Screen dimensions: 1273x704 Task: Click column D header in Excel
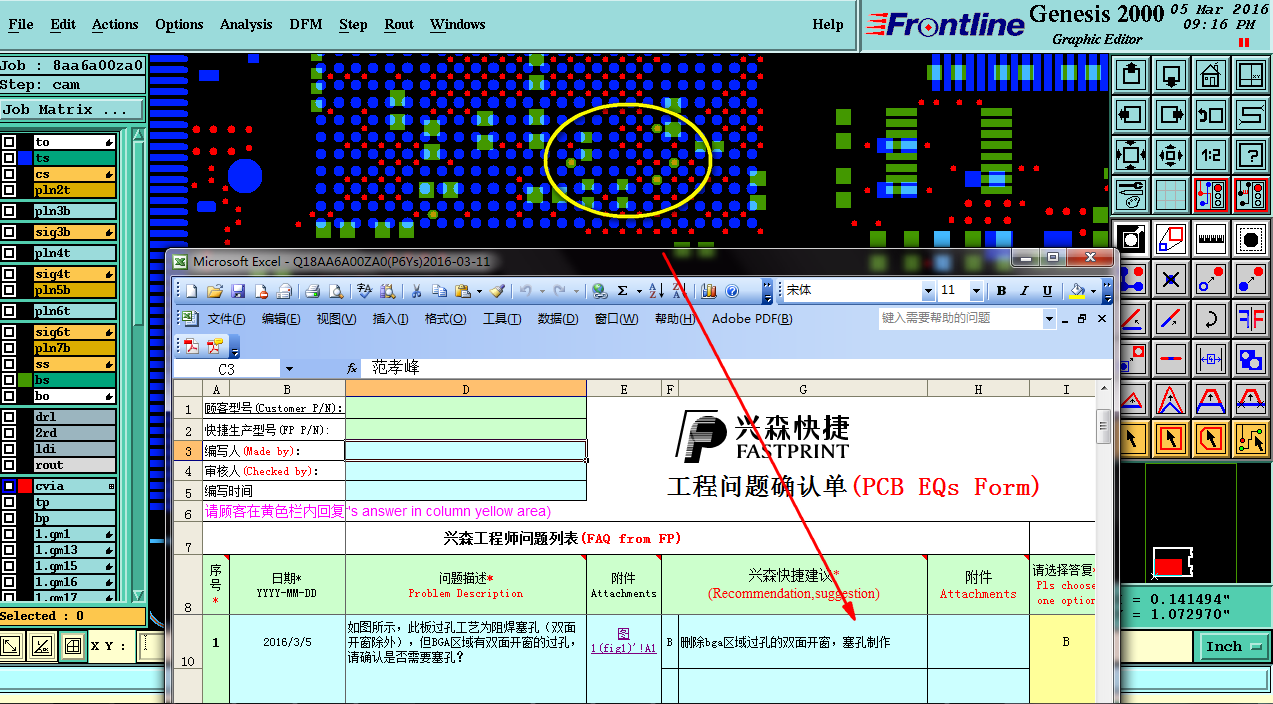pos(466,388)
